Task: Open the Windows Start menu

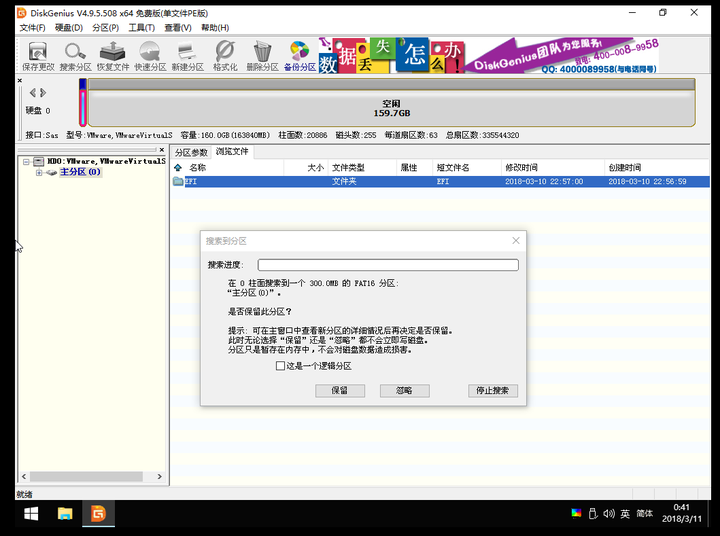Action: point(31,513)
